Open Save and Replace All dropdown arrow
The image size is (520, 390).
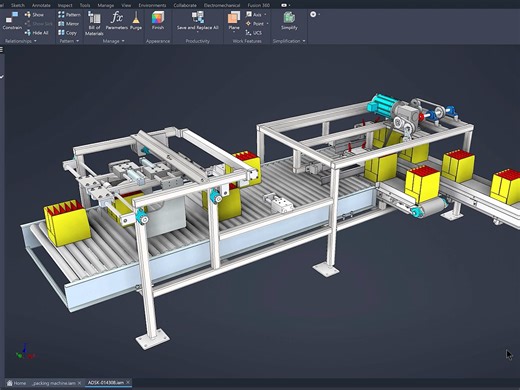[x=198, y=32]
